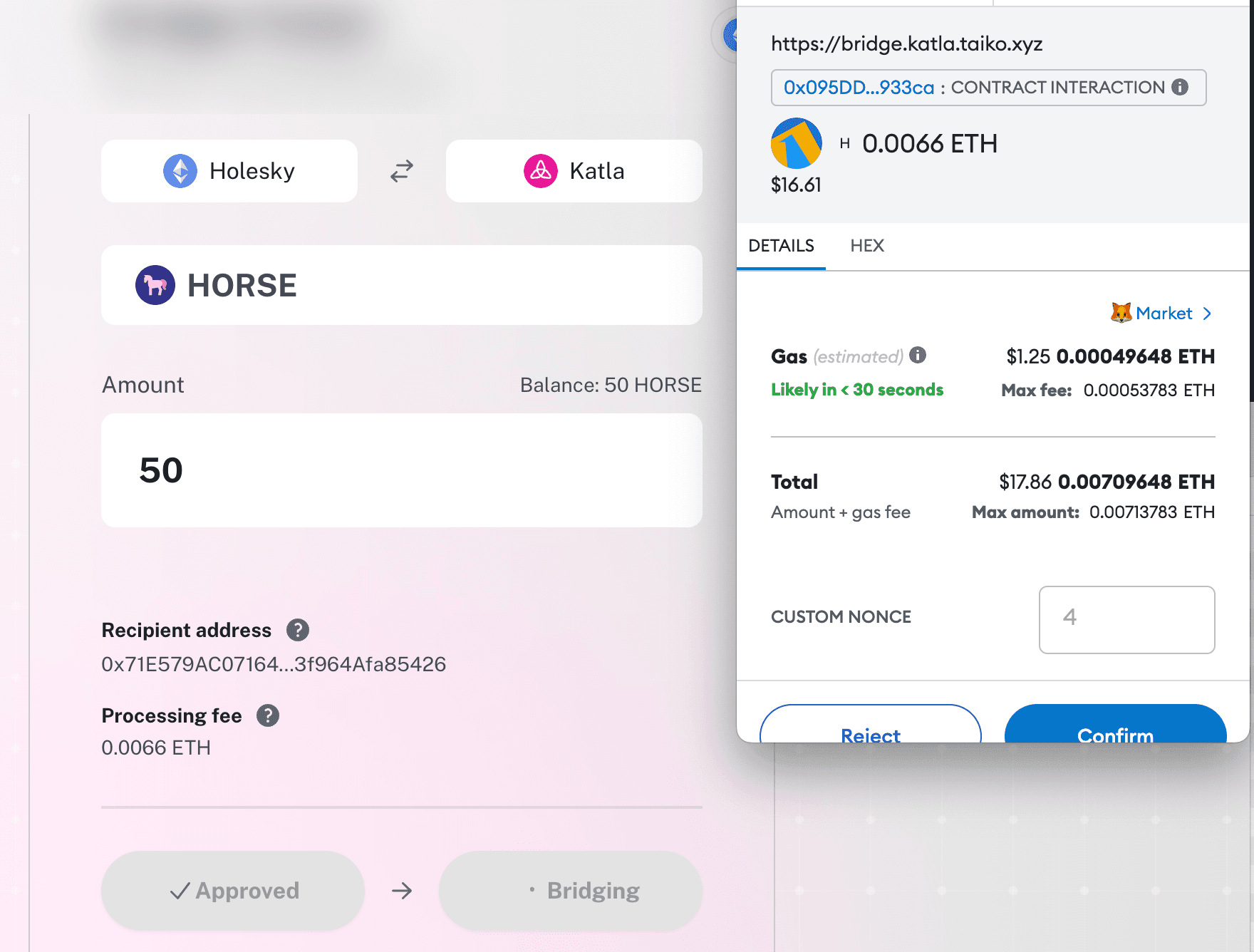Click the CUSTOM NONCE label
This screenshot has height=952, width=1254.
coord(841,617)
